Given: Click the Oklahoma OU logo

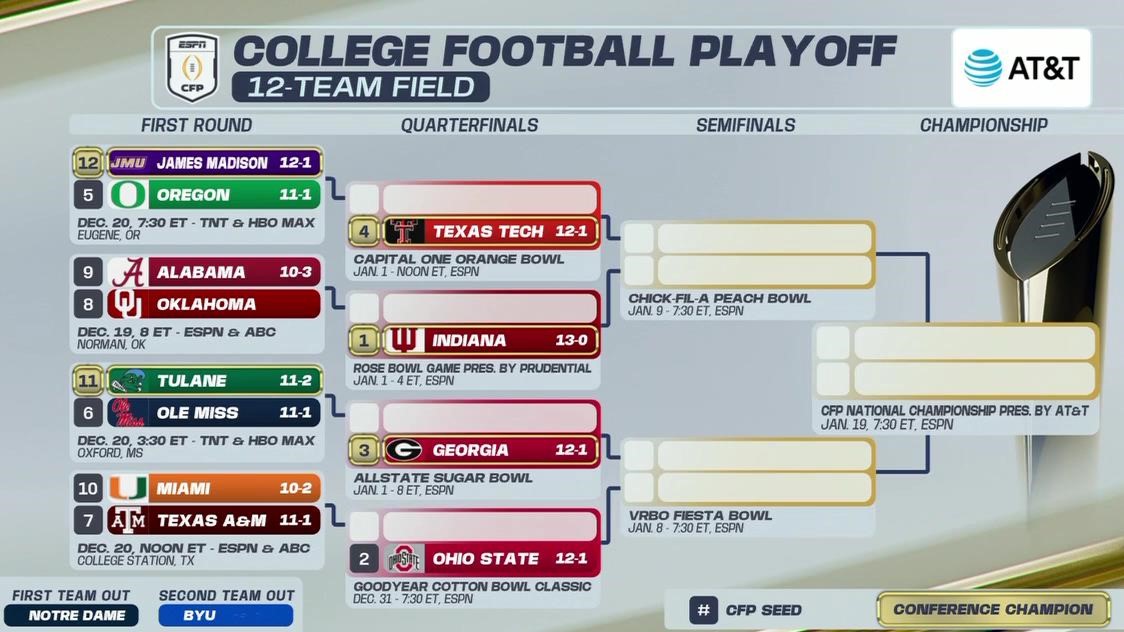Looking at the screenshot, I should coord(128,304).
